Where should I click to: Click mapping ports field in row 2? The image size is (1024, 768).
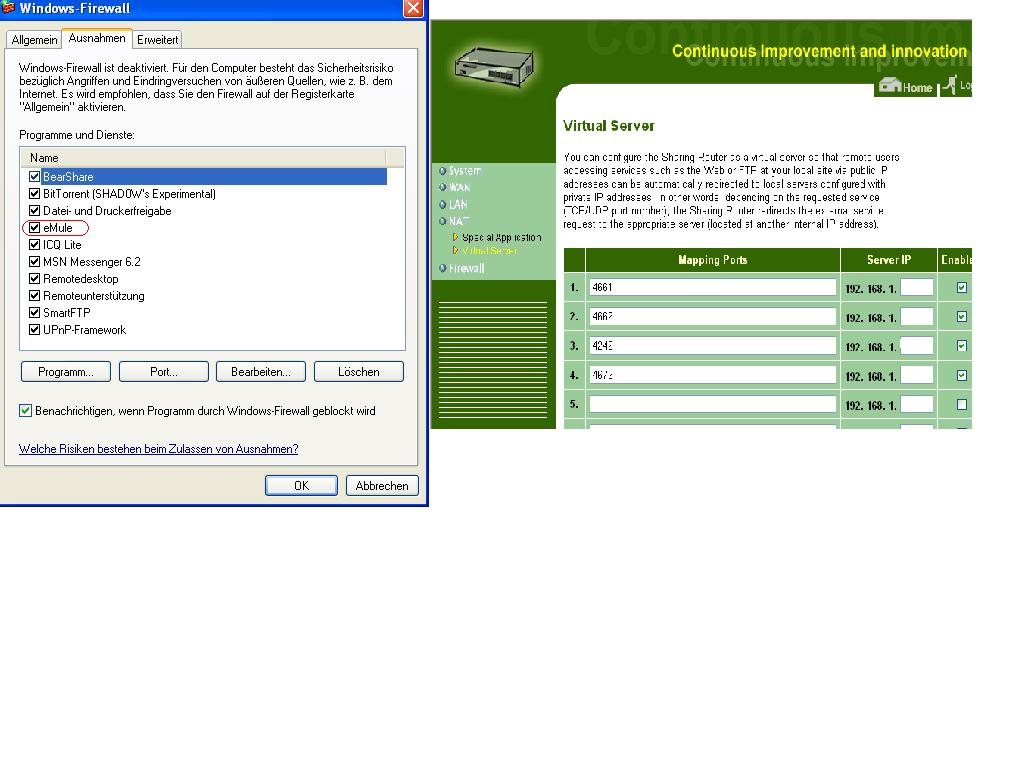click(712, 316)
